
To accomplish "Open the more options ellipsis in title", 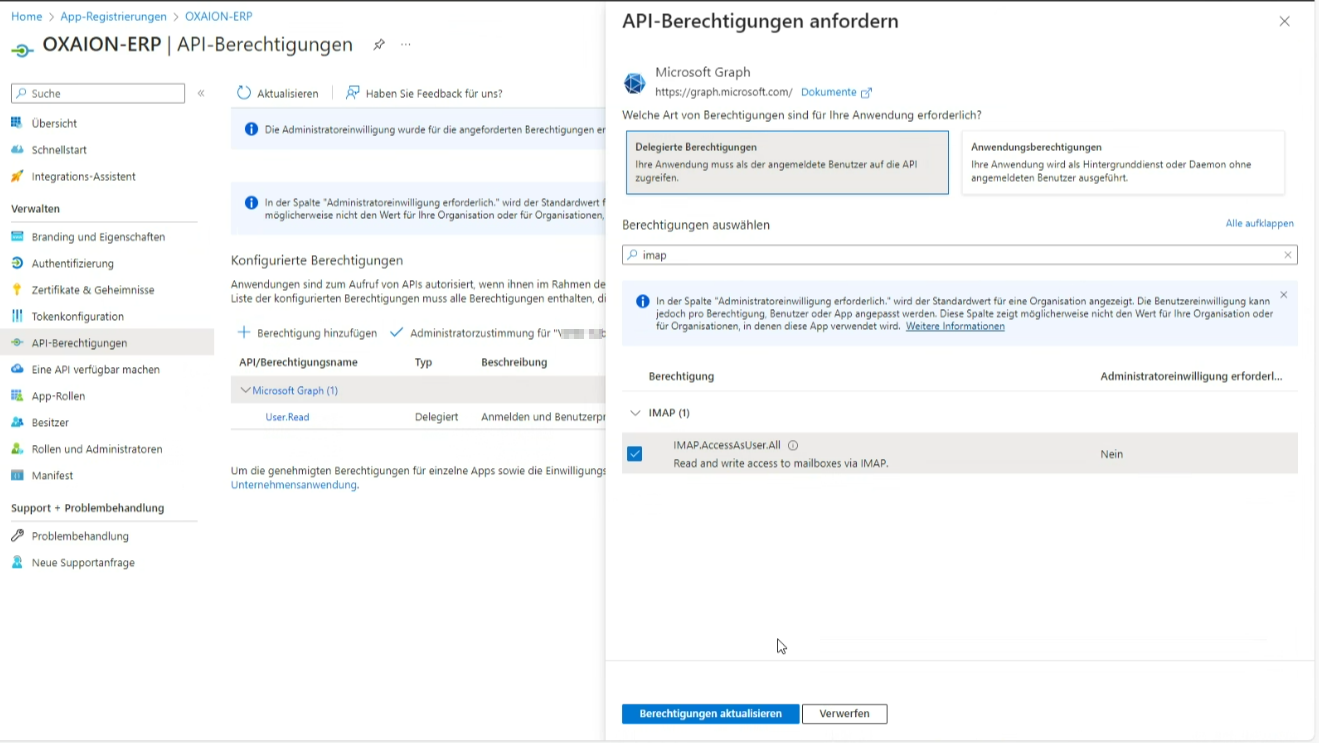I will tap(406, 45).
